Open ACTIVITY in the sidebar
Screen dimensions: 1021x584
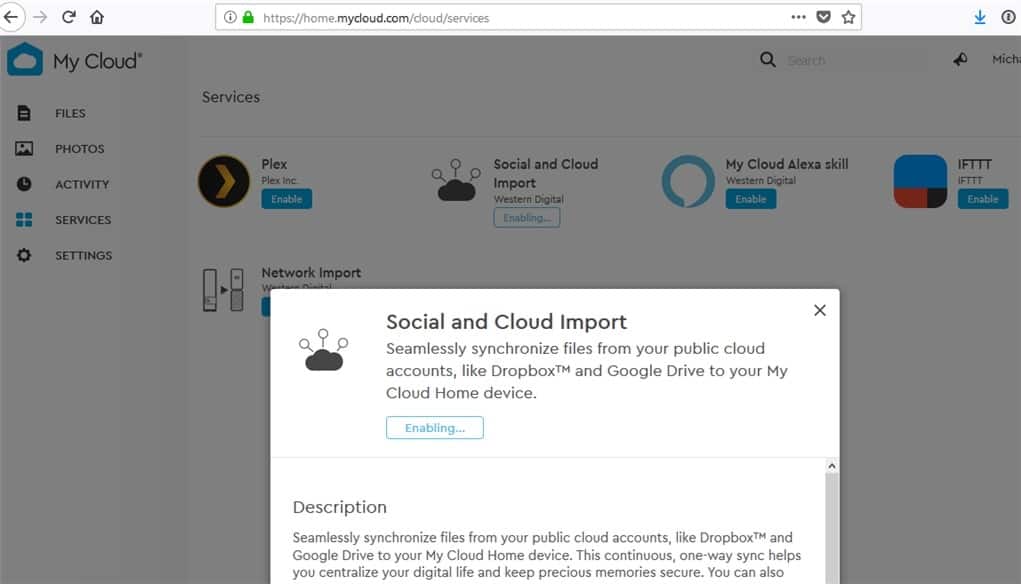(x=82, y=184)
